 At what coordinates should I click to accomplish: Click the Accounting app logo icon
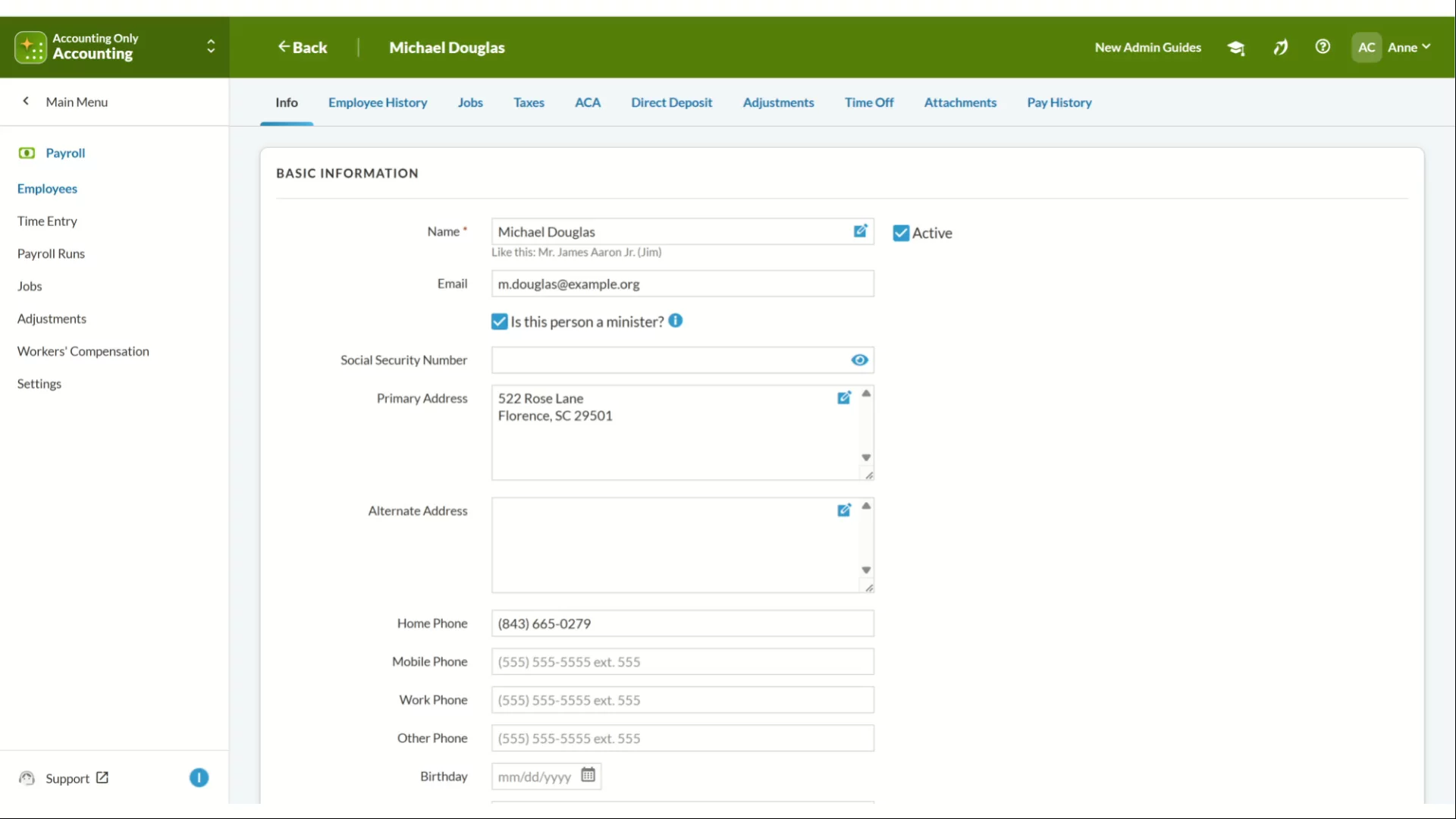click(x=30, y=47)
